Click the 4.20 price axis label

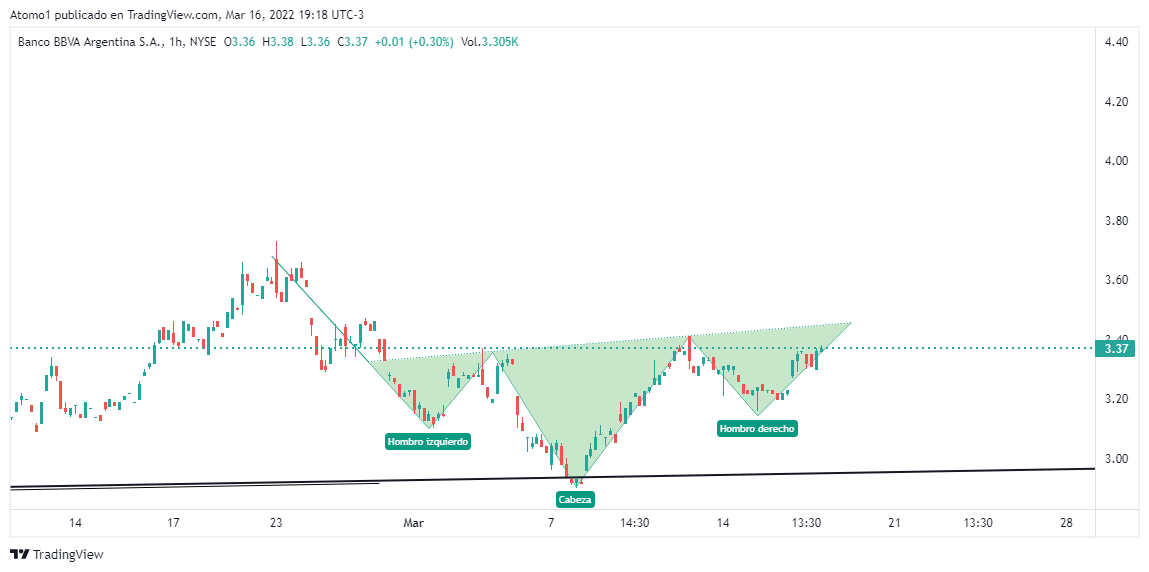[1115, 103]
